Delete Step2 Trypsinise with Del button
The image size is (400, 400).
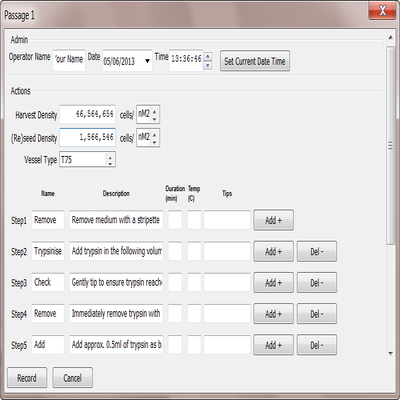[317, 251]
